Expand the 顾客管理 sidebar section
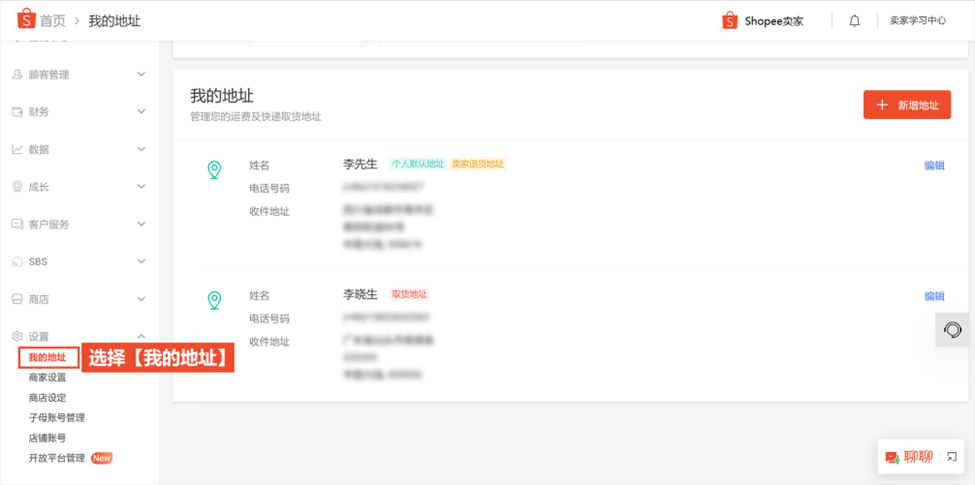 pyautogui.click(x=141, y=75)
